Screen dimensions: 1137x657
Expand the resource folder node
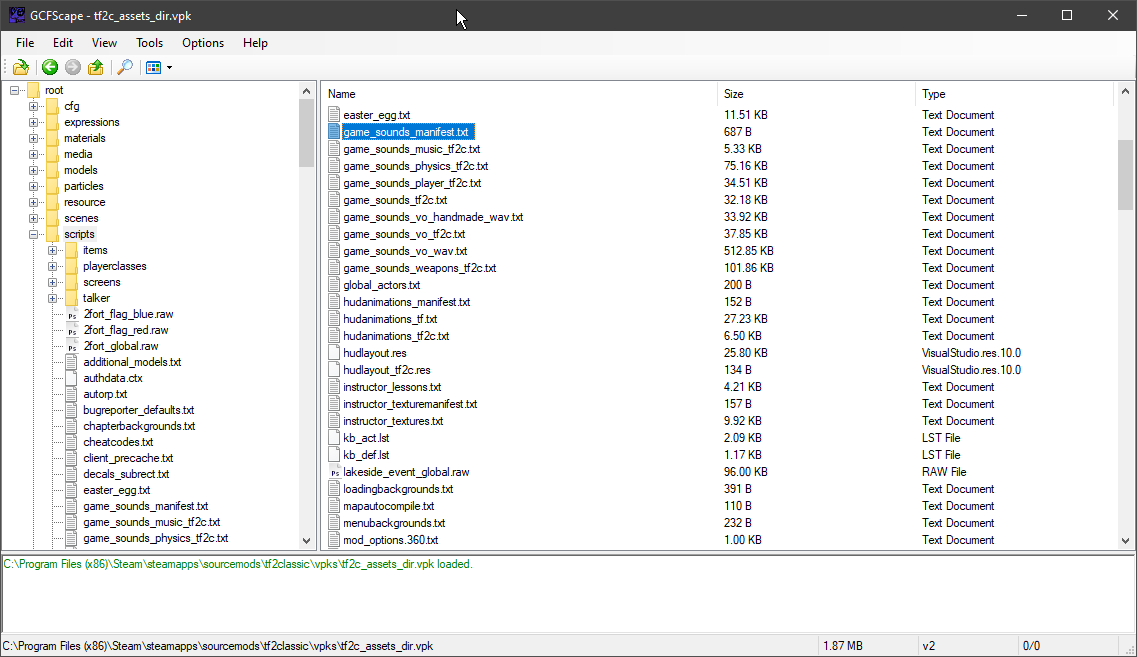coord(33,202)
